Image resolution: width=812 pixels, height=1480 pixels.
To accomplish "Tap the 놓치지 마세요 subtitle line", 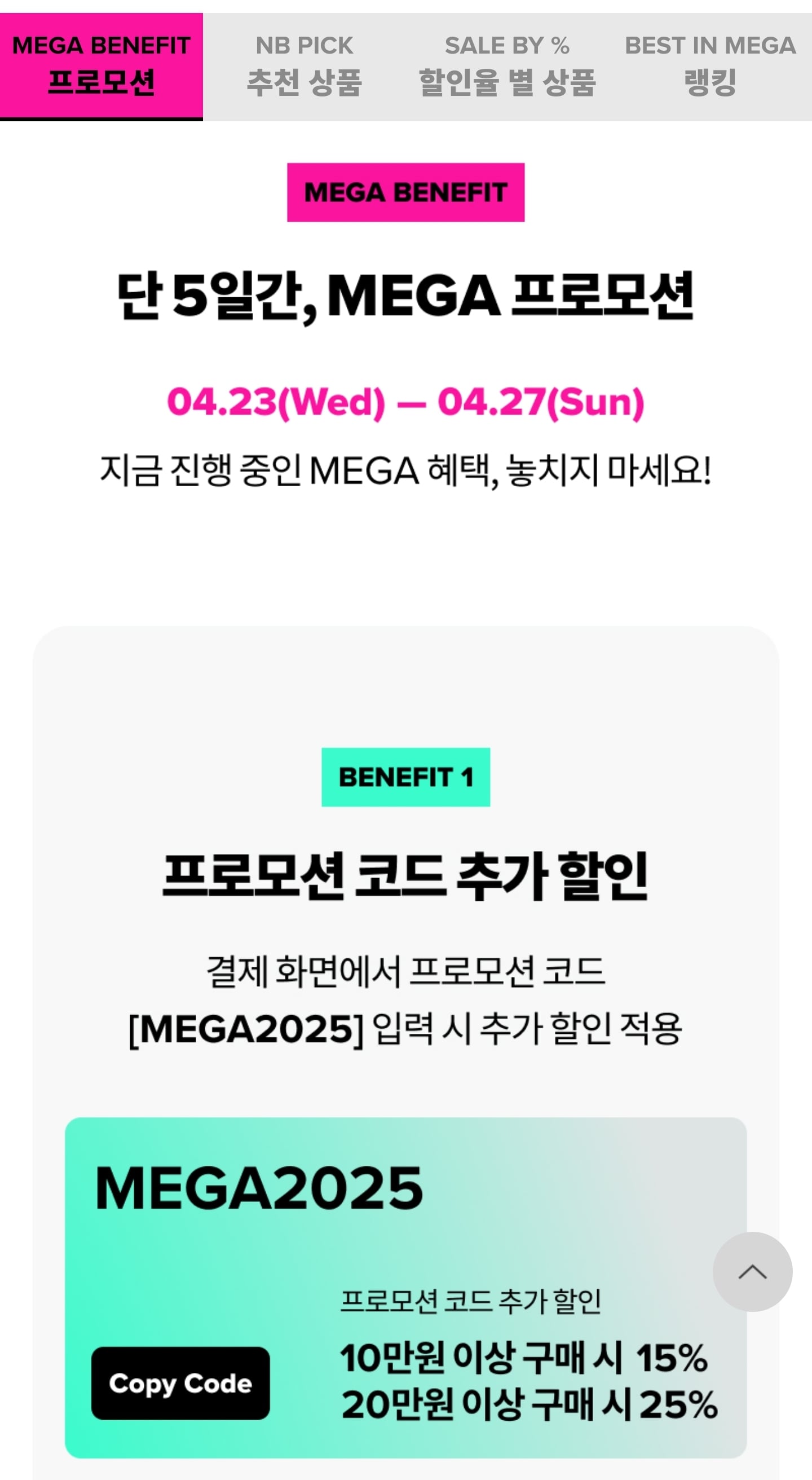I will pos(405,470).
